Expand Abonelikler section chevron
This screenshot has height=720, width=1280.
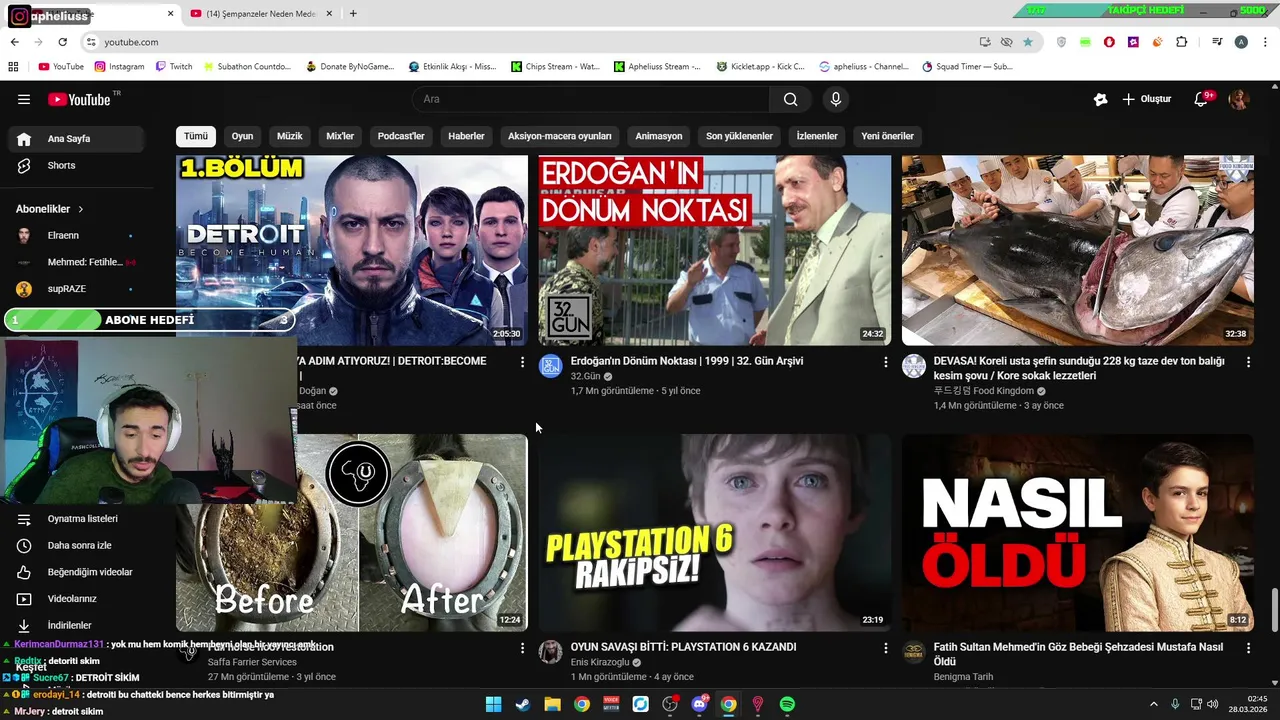(x=80, y=209)
